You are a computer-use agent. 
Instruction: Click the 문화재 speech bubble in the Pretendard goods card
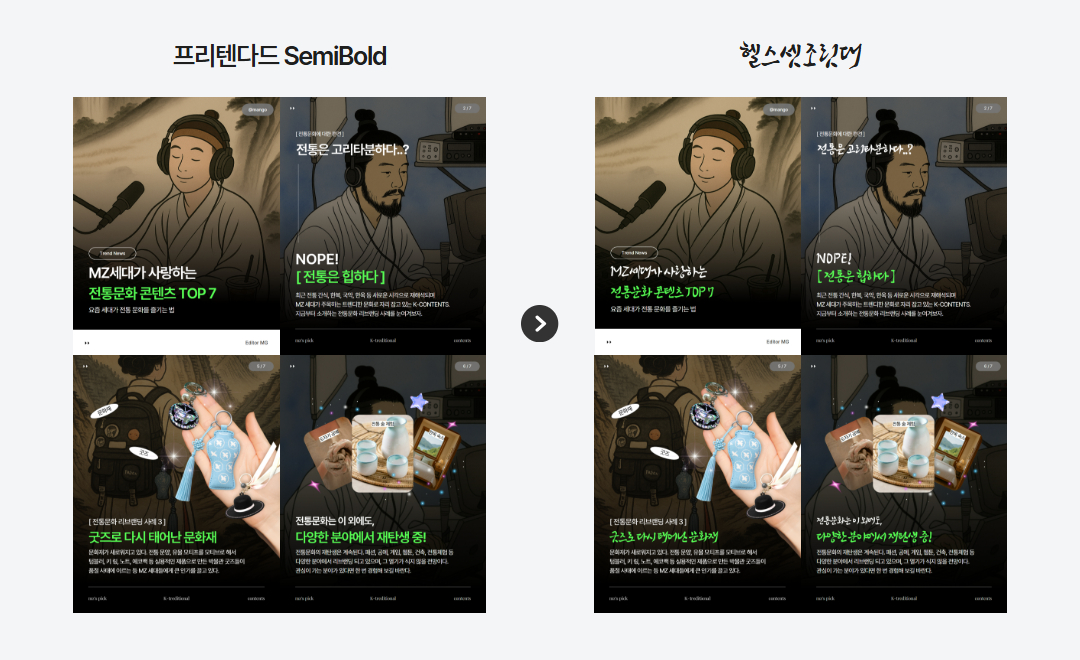coord(105,411)
